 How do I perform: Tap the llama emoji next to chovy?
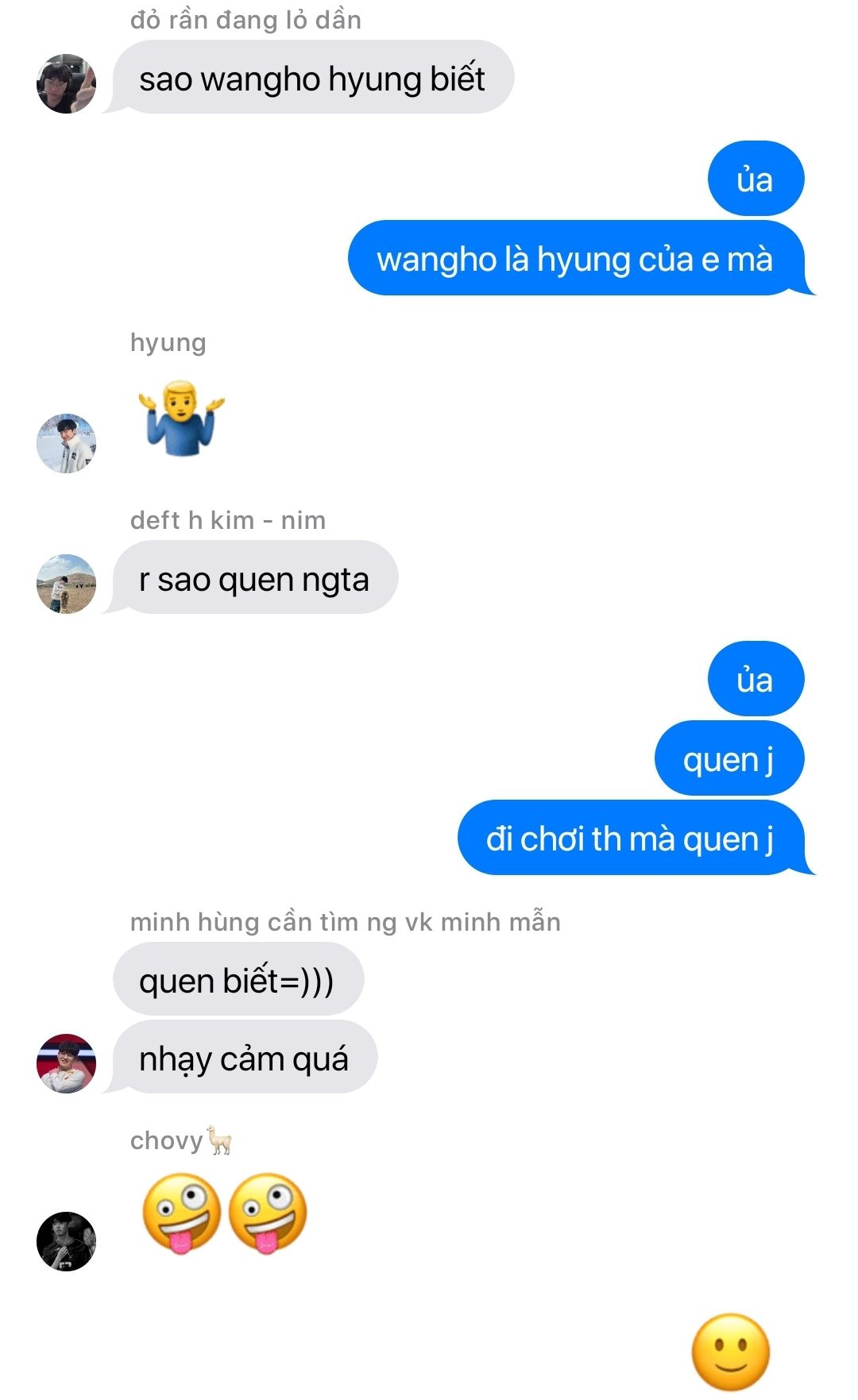(x=219, y=1140)
